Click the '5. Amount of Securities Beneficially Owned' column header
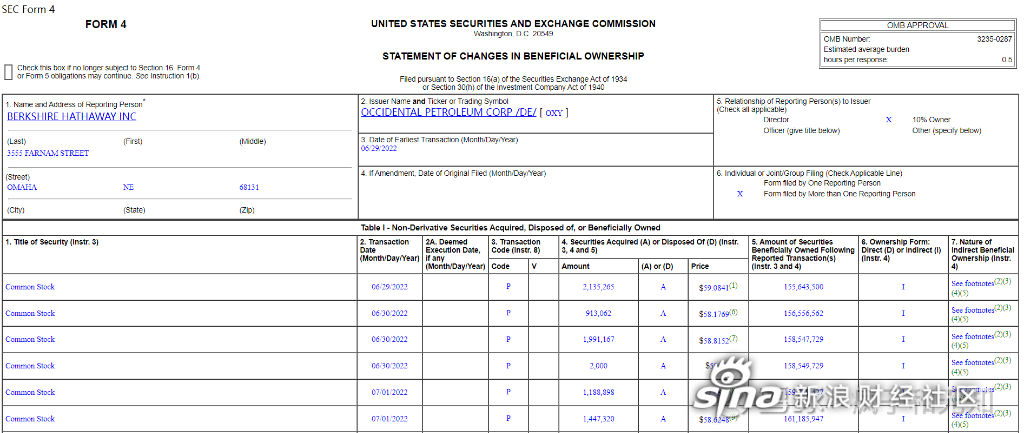The width and height of the screenshot is (1024, 433). pos(803,254)
